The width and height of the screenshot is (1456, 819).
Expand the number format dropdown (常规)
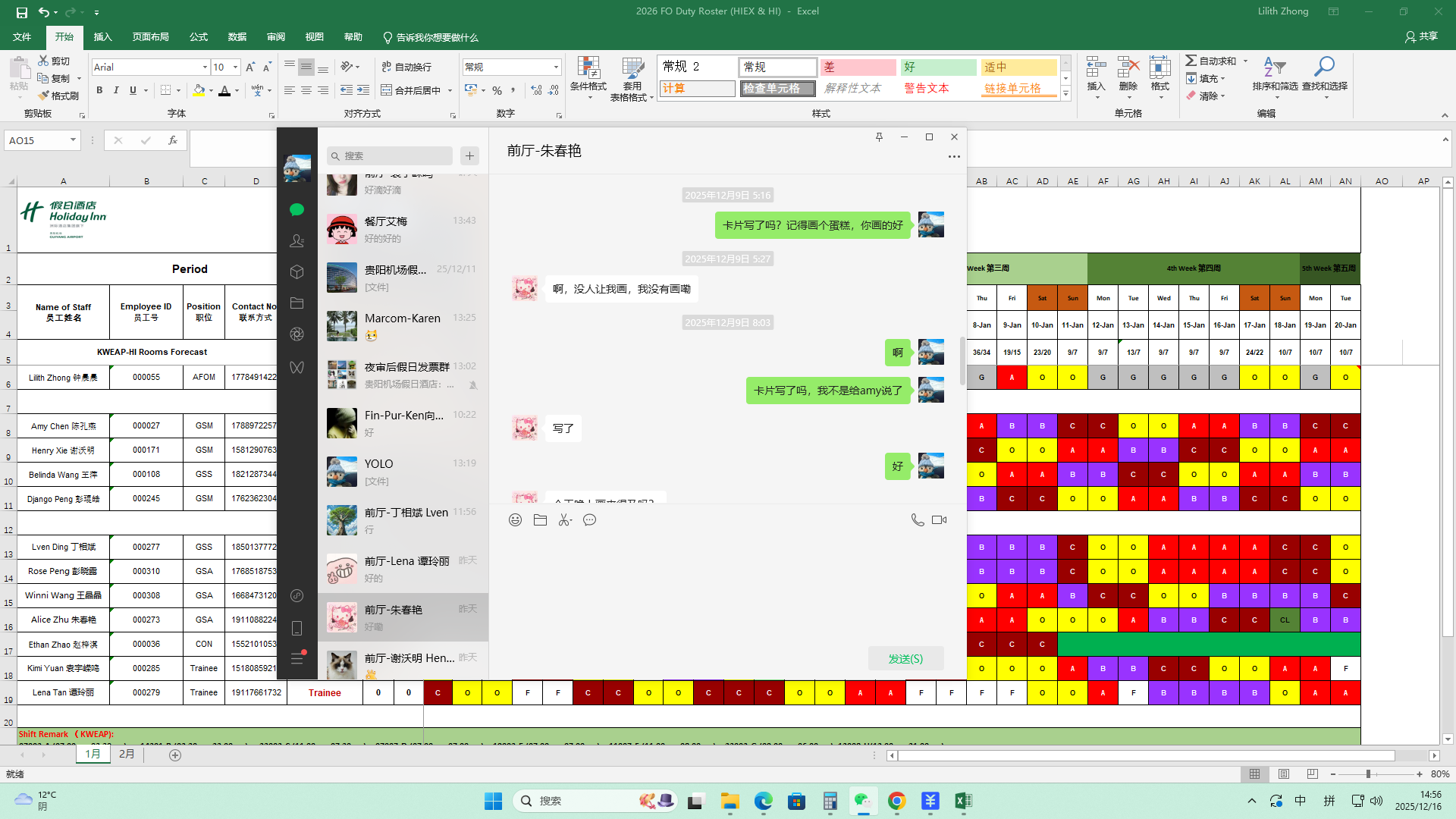556,67
